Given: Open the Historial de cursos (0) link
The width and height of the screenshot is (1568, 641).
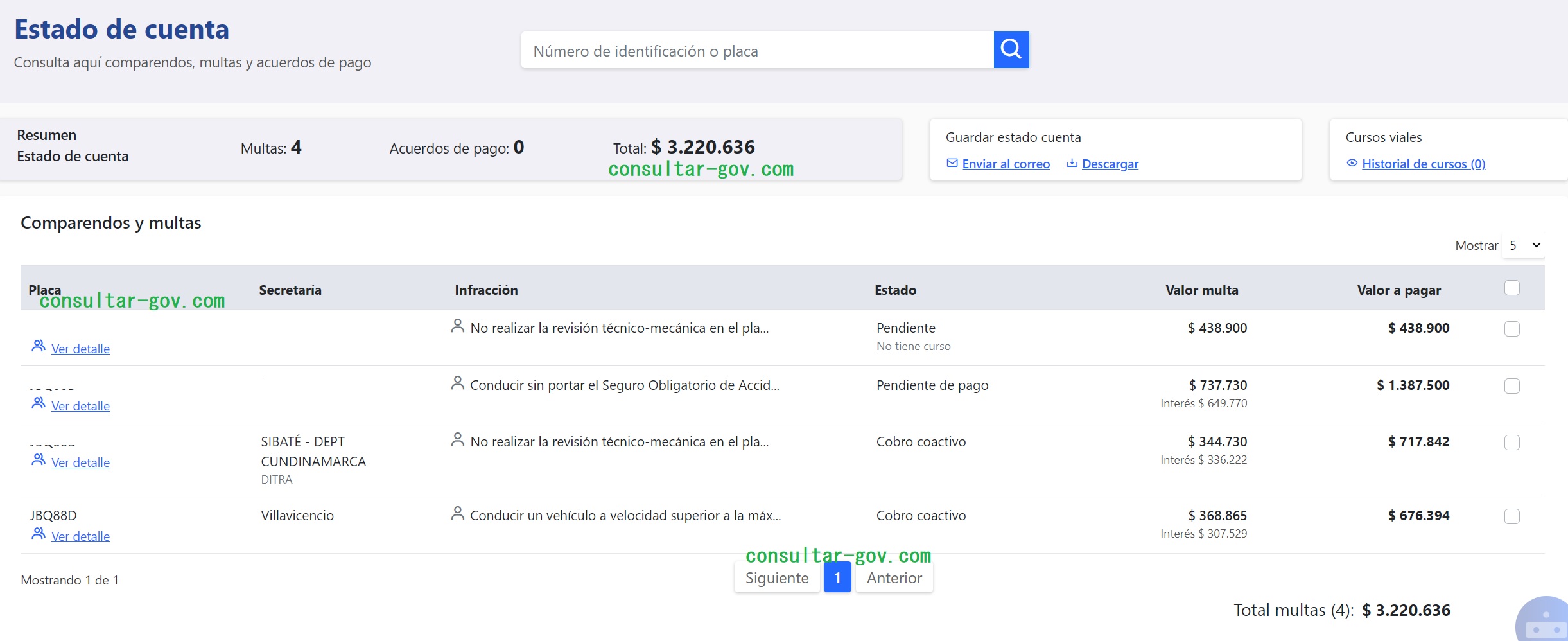Looking at the screenshot, I should [x=1423, y=164].
